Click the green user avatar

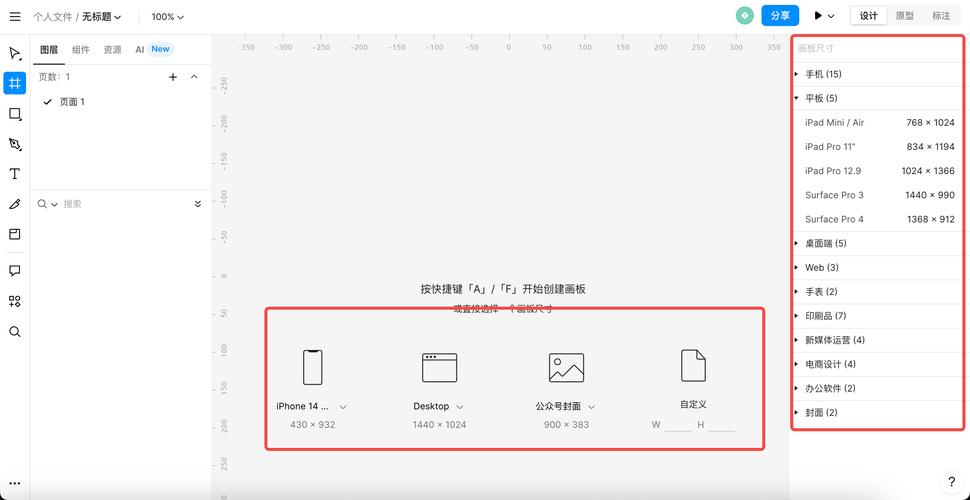744,16
